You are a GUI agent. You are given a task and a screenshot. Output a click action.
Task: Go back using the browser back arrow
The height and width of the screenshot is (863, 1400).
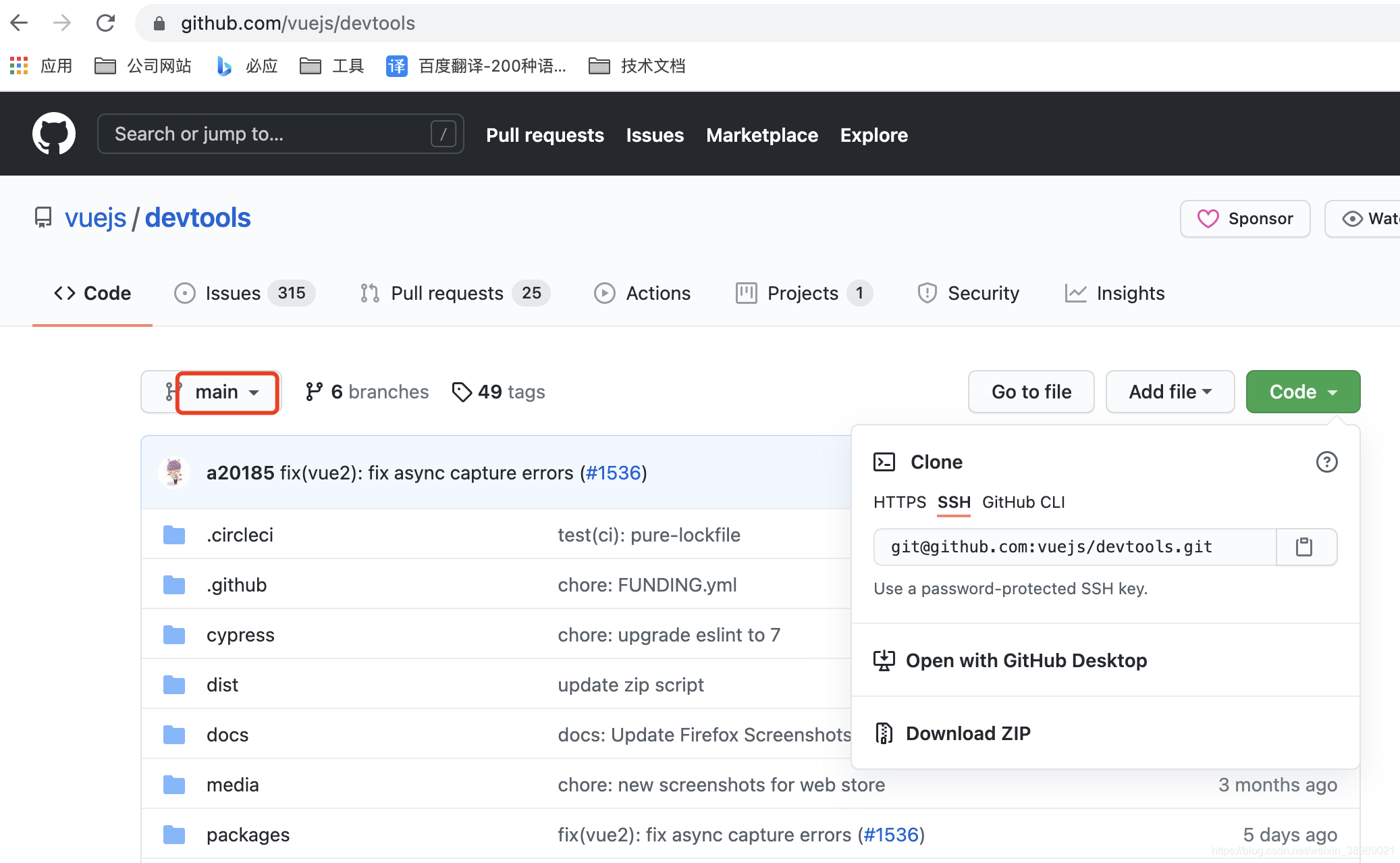pos(20,23)
